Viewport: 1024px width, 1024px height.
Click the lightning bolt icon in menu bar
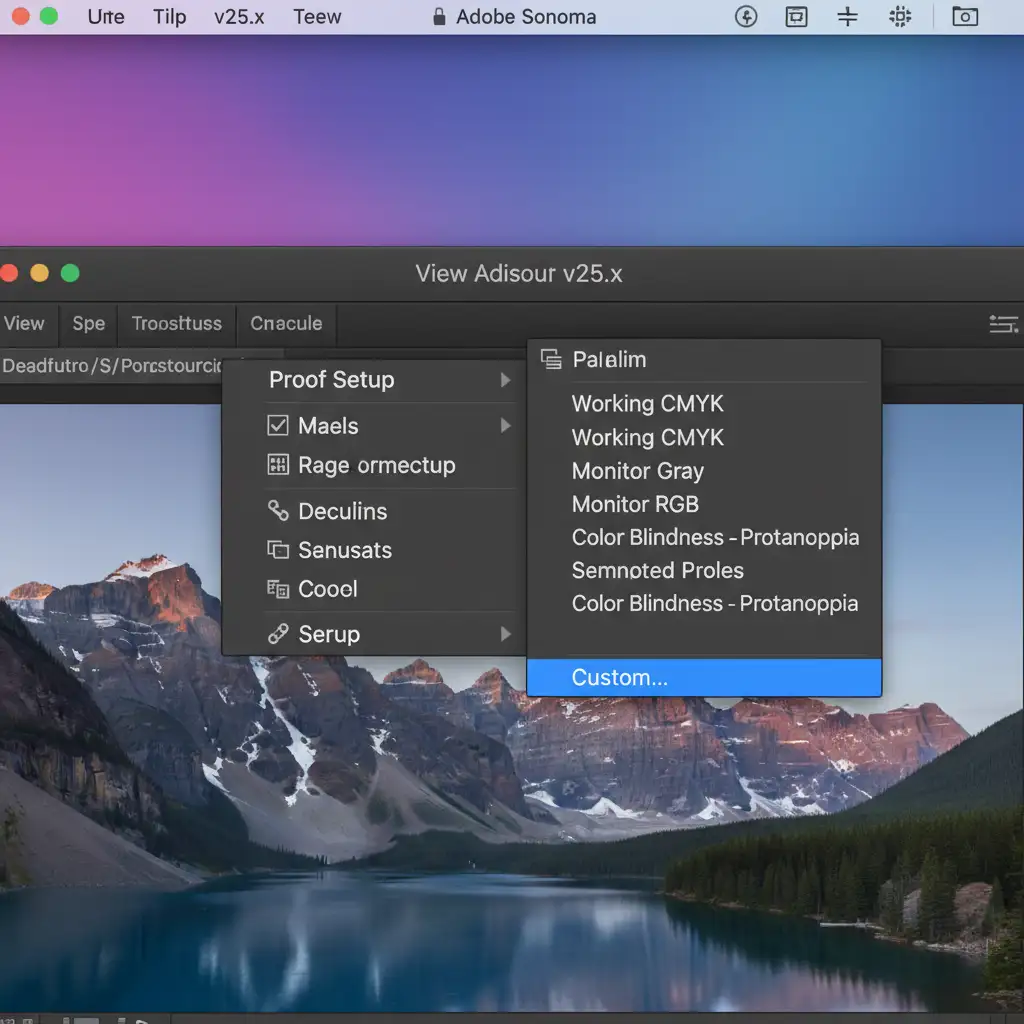click(746, 17)
